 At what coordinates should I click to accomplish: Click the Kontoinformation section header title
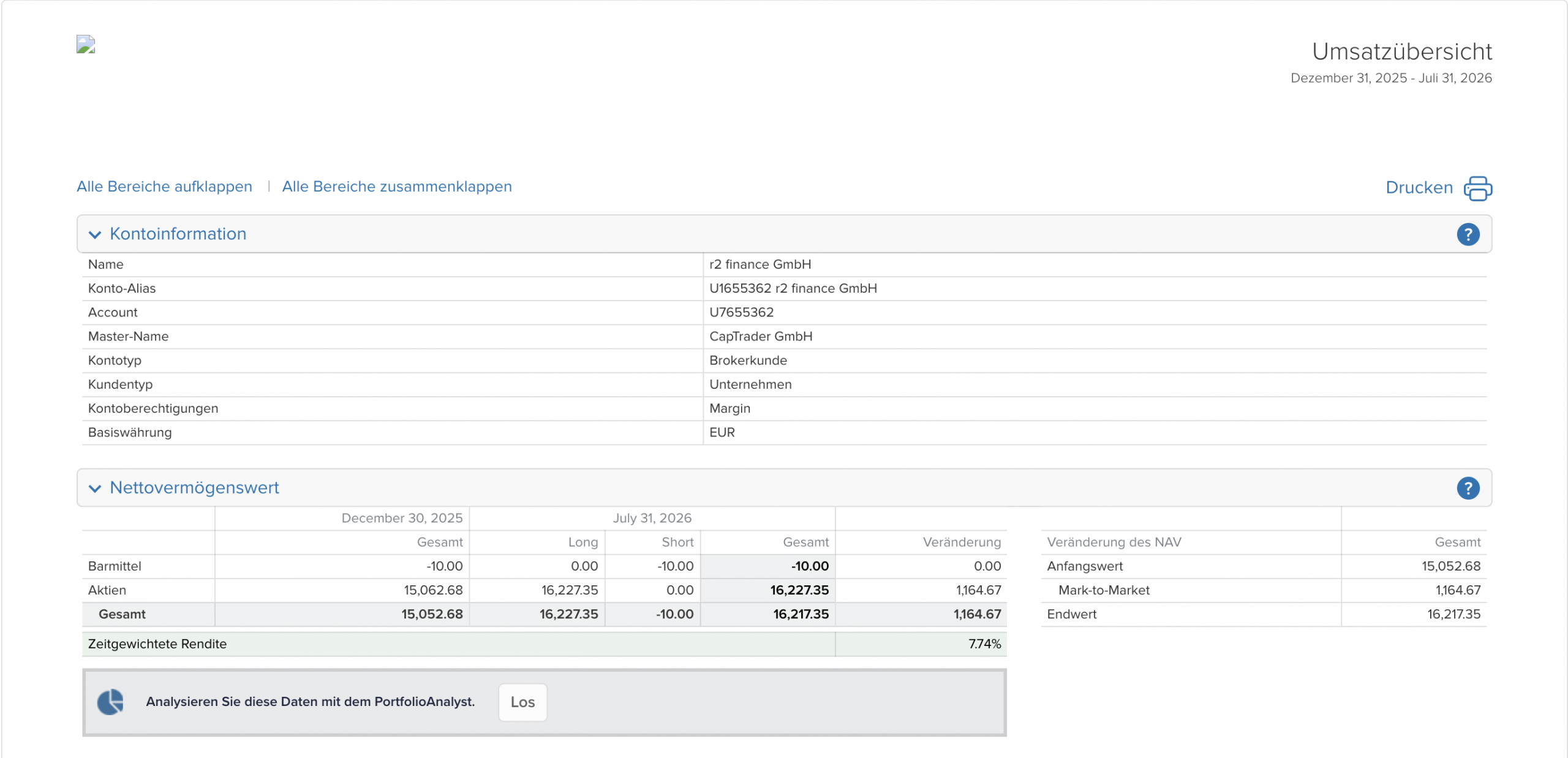[x=178, y=234]
